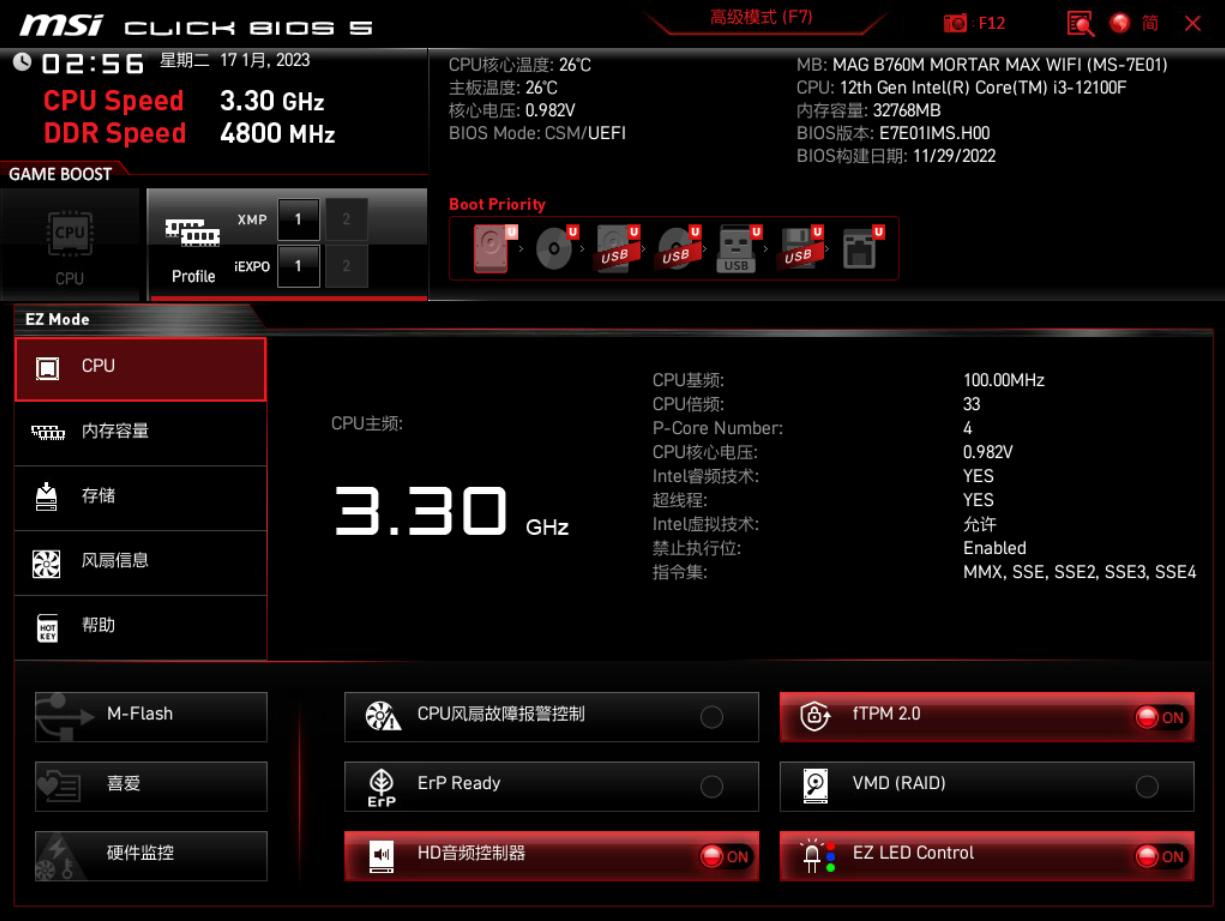Click the EZ LED Control bulb icon
The height and width of the screenshot is (921, 1225).
click(814, 855)
